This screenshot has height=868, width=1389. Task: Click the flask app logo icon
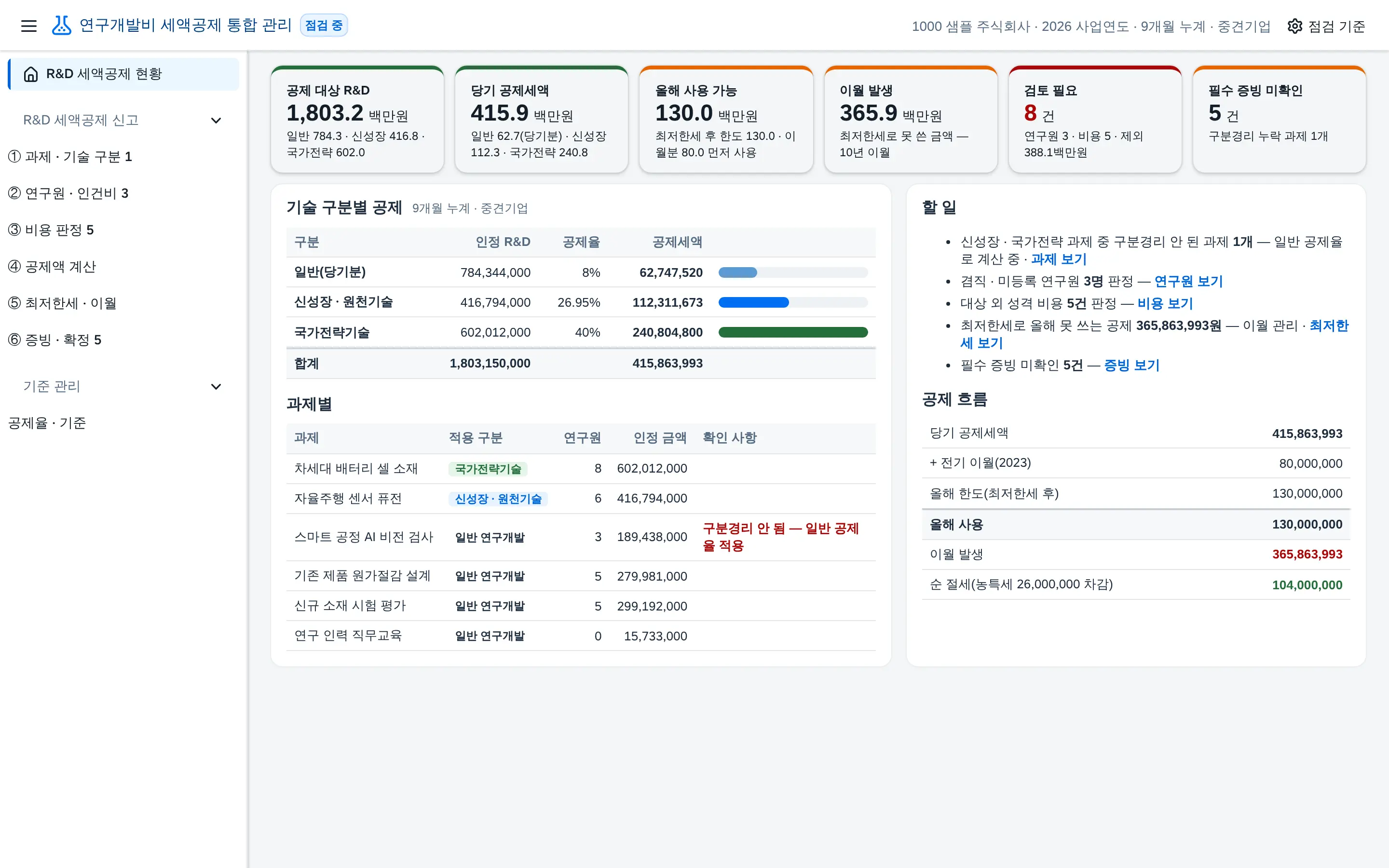[x=61, y=25]
